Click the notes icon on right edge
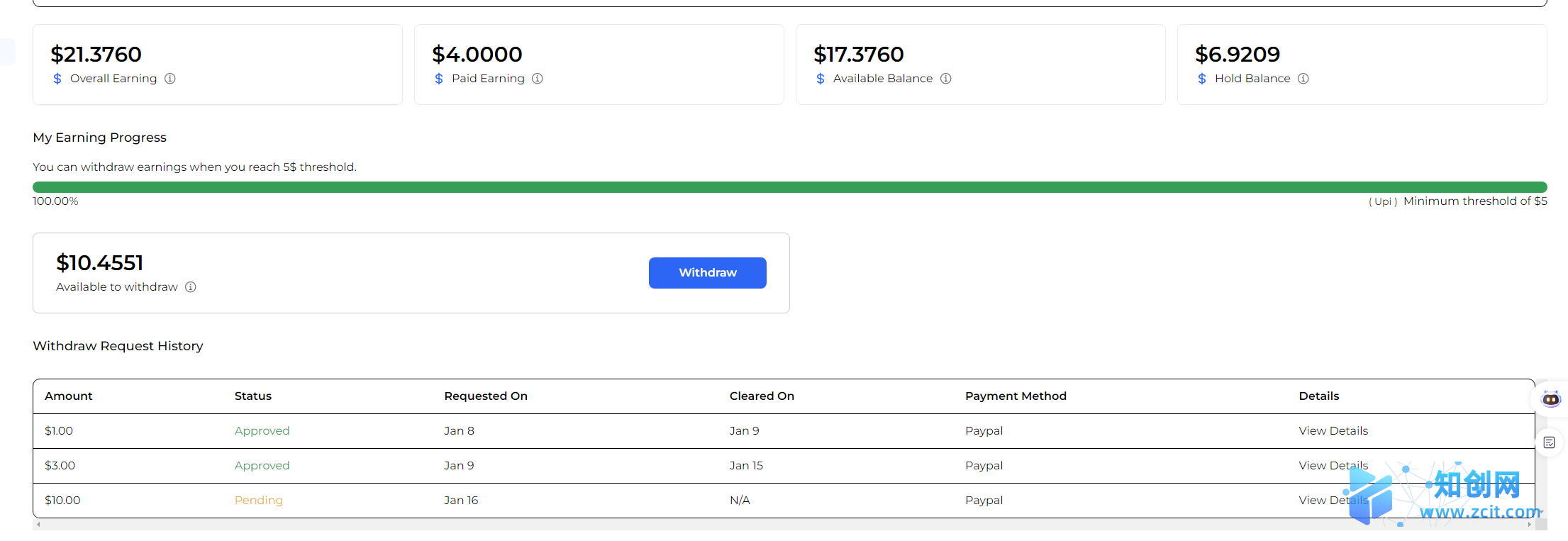 [x=1550, y=443]
